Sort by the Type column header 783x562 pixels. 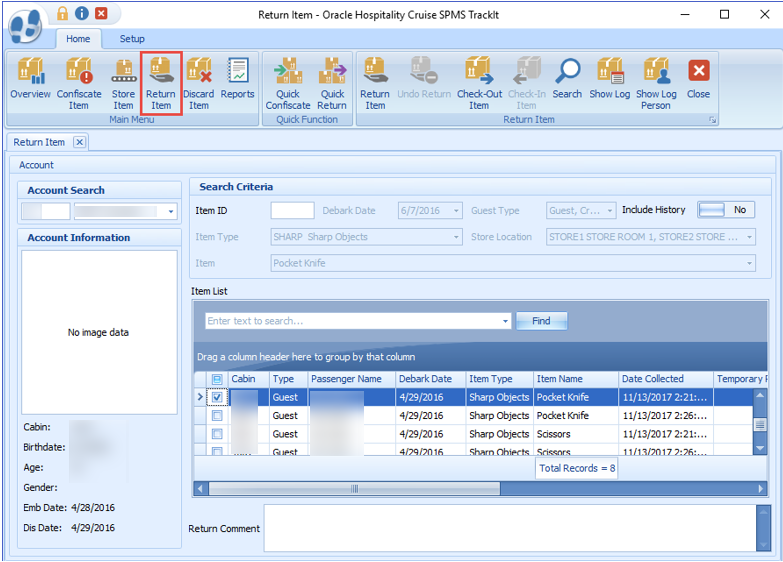click(289, 379)
